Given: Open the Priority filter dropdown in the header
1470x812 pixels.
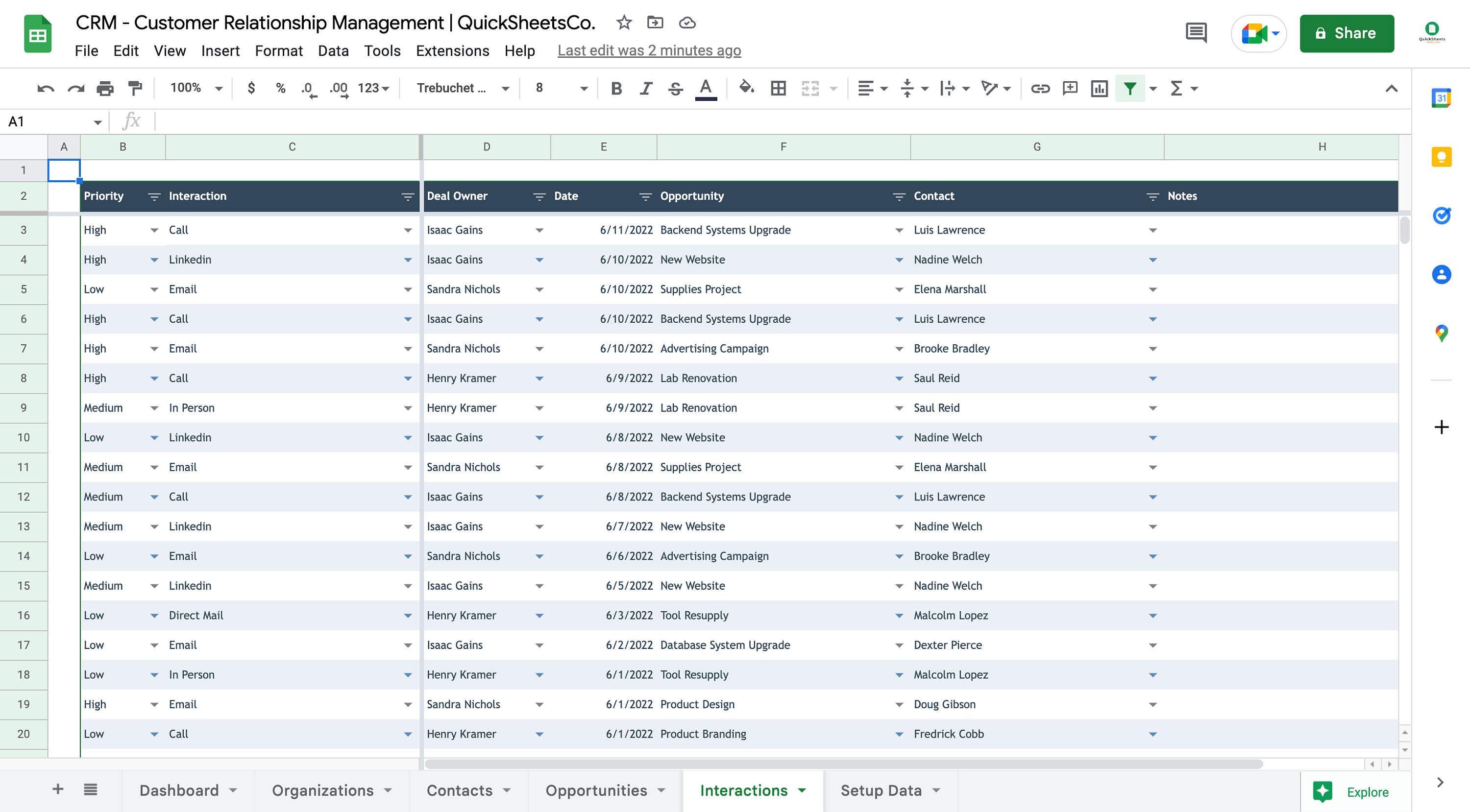Looking at the screenshot, I should coord(153,196).
